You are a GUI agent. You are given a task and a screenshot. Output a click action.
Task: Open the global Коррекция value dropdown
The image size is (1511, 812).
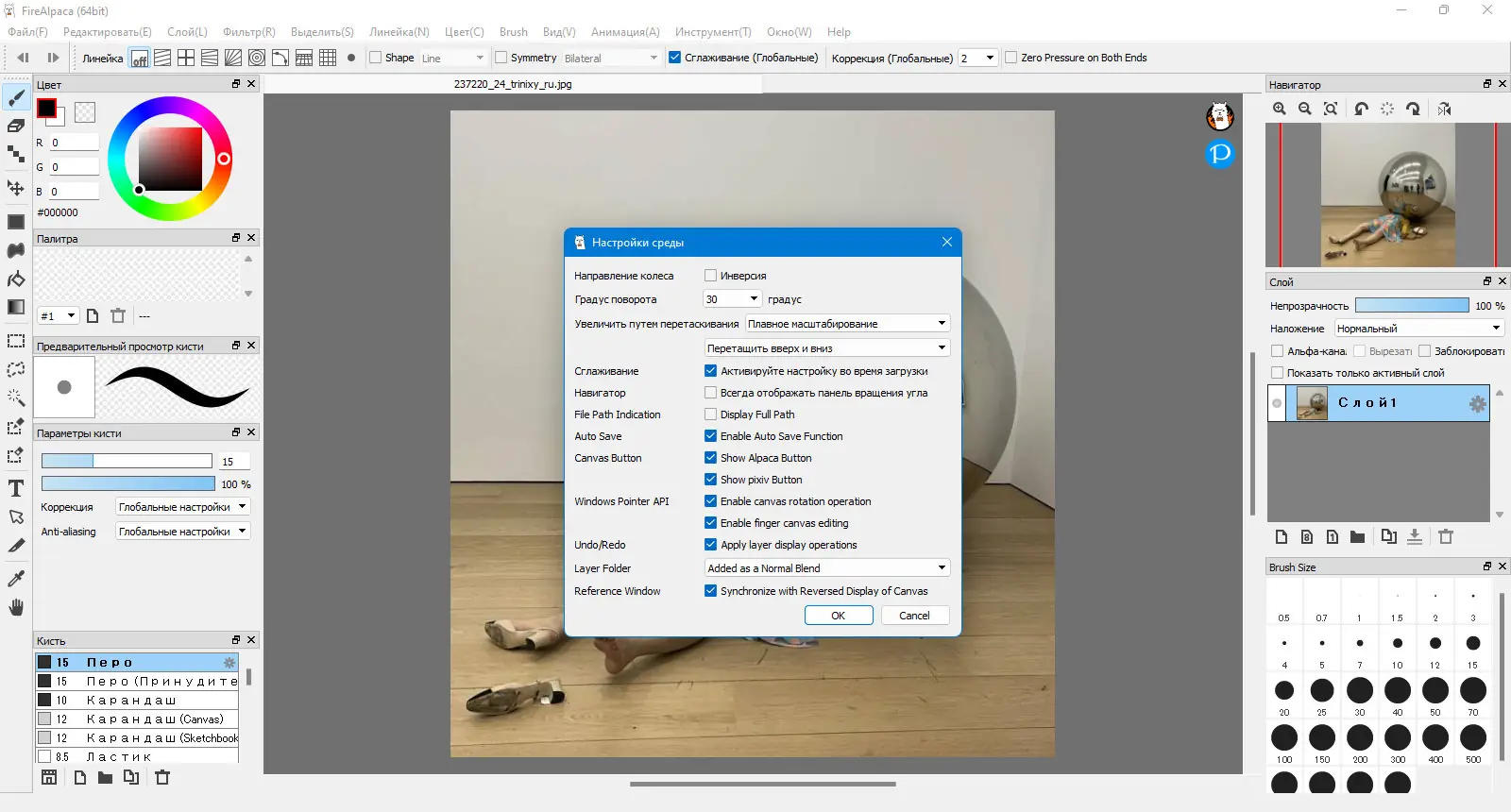pyautogui.click(x=977, y=58)
